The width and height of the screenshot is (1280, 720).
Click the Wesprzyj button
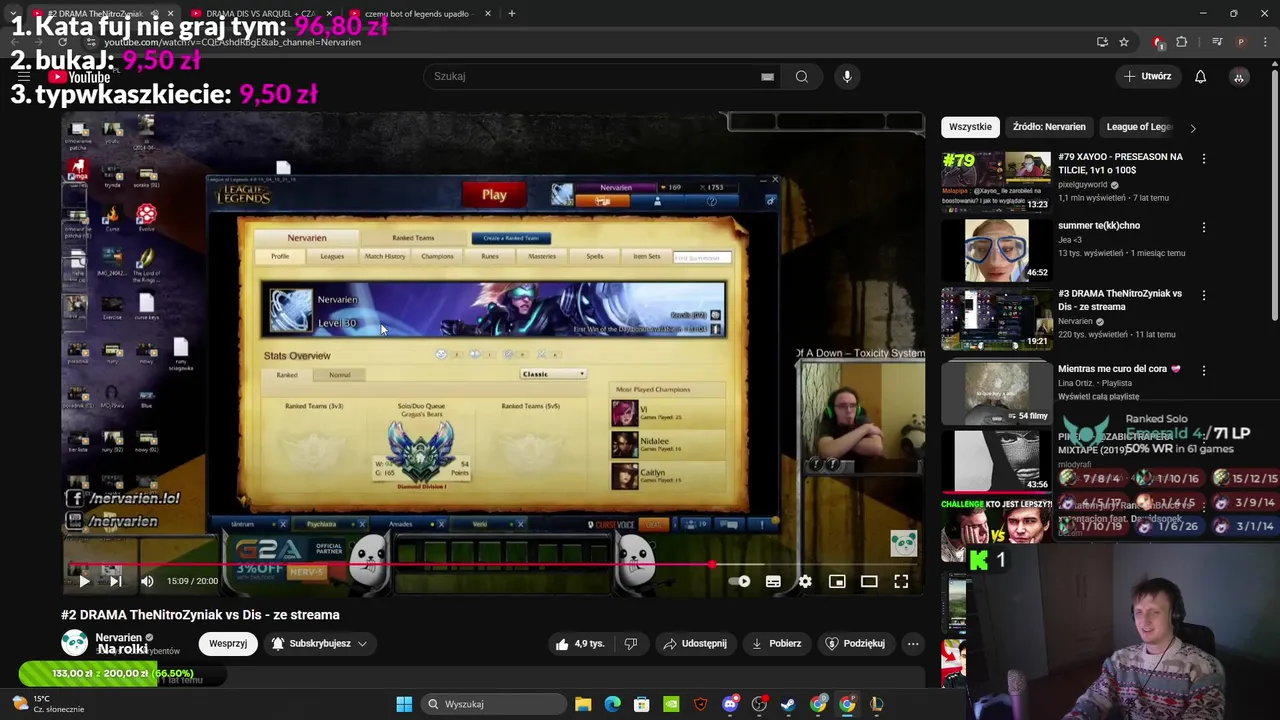(x=228, y=643)
